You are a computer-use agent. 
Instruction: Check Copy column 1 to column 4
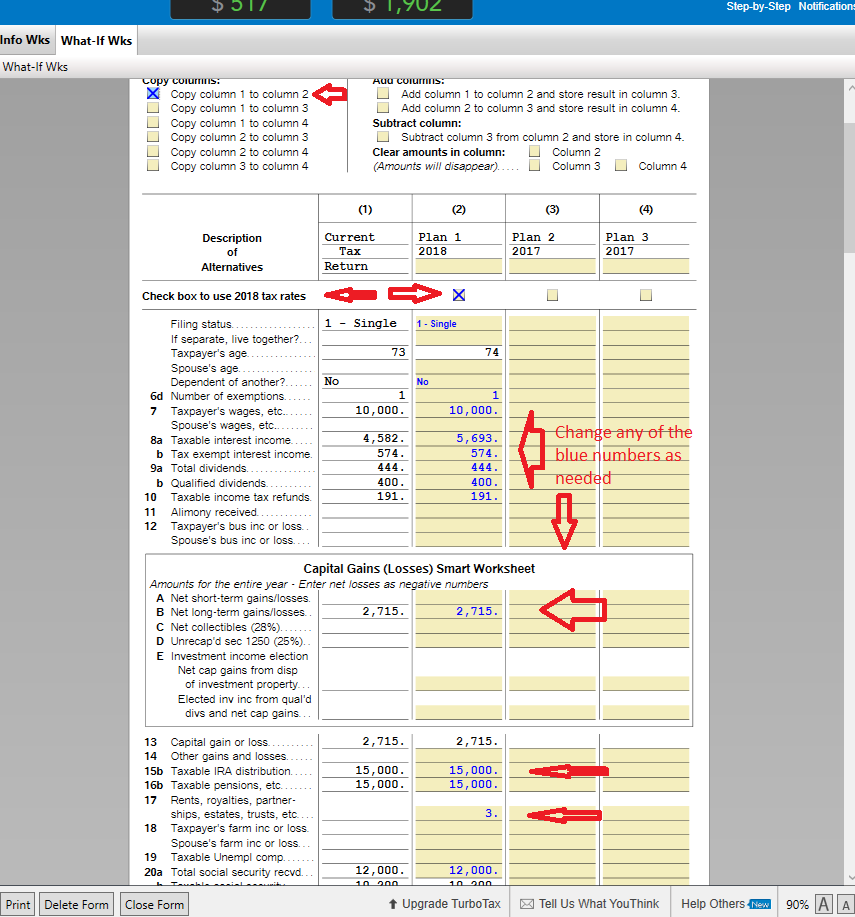pyautogui.click(x=153, y=123)
